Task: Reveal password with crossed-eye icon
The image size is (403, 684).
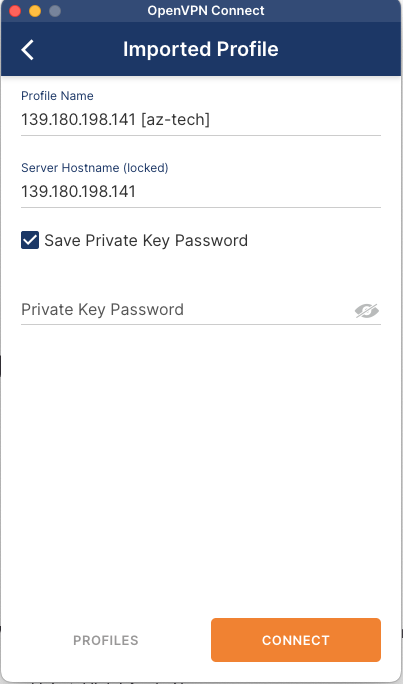Action: coord(366,311)
